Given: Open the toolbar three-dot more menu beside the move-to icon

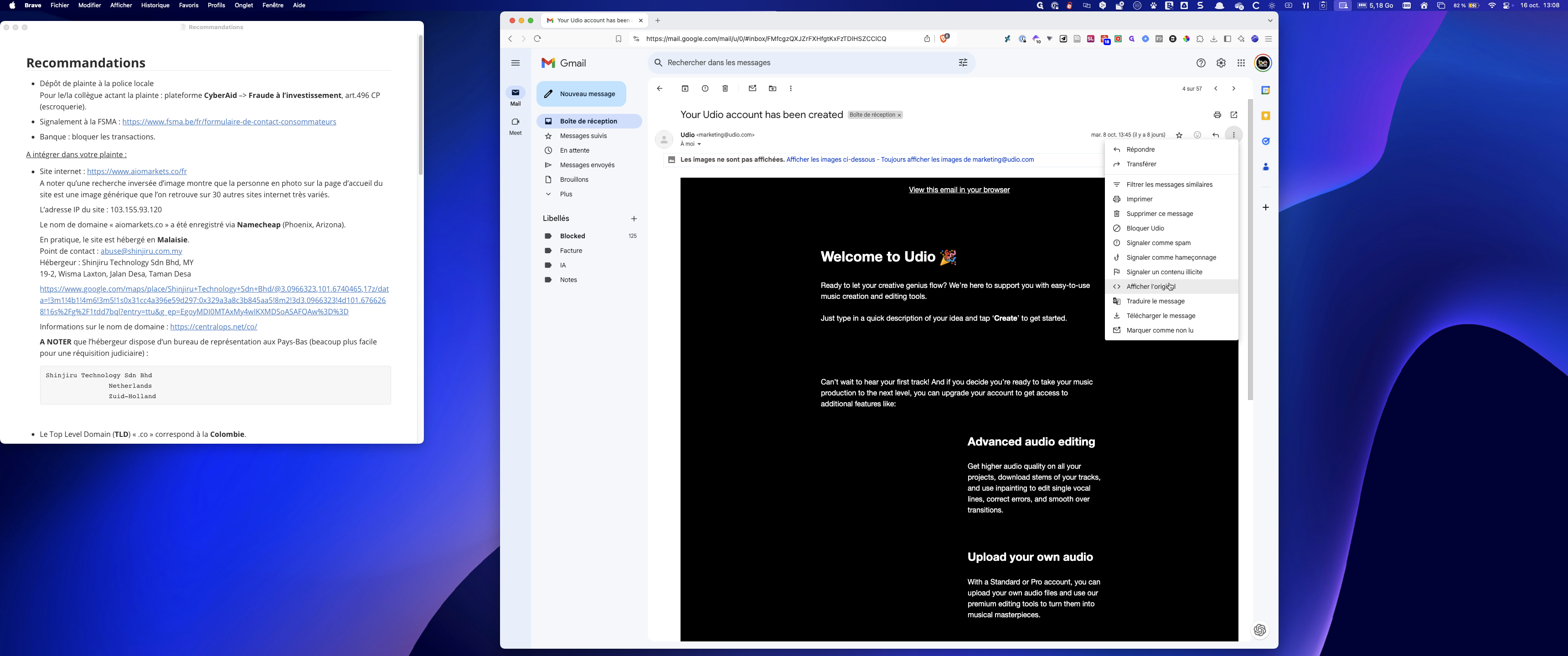Looking at the screenshot, I should [791, 89].
